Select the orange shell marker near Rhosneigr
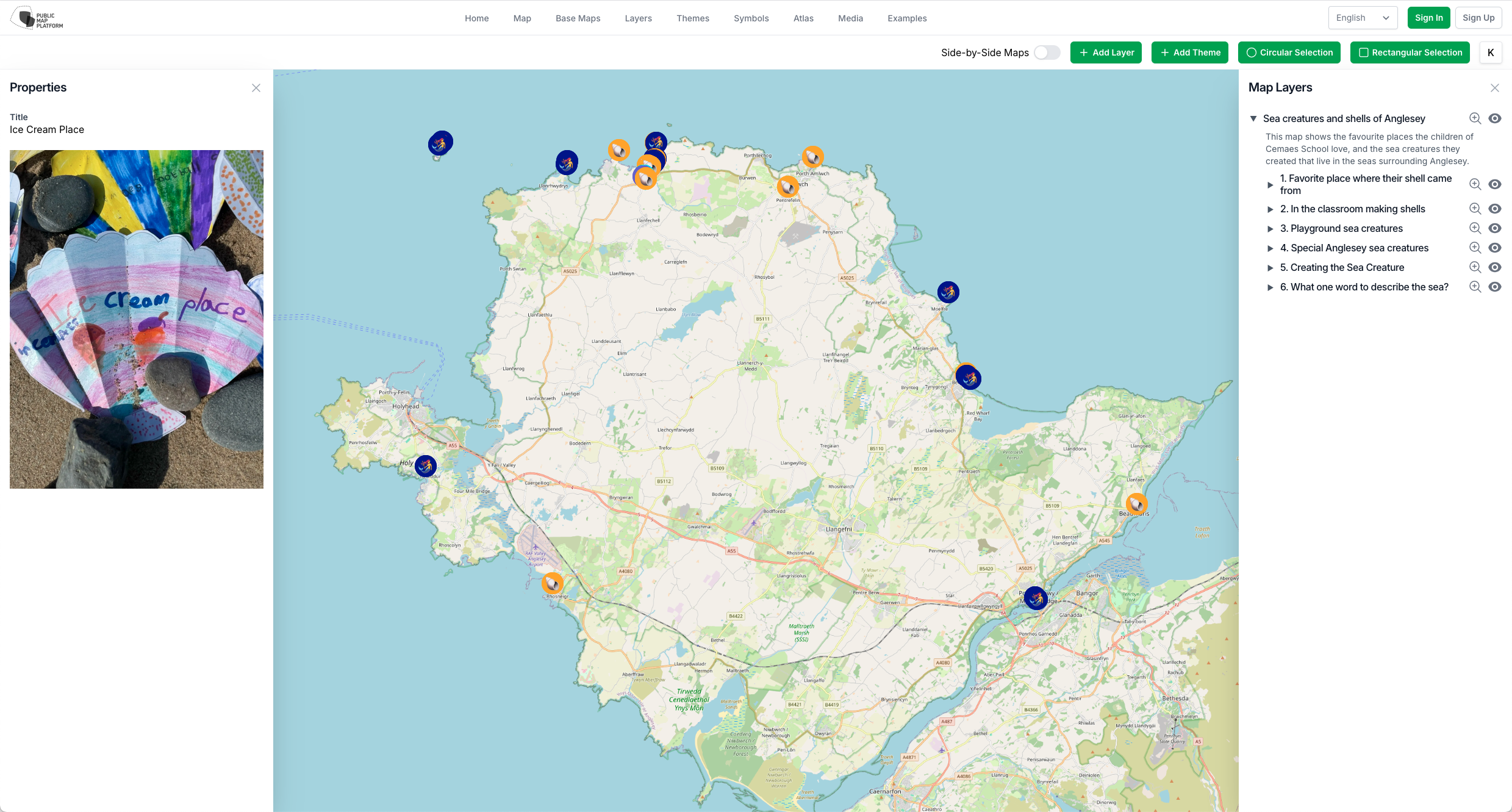 tap(553, 583)
